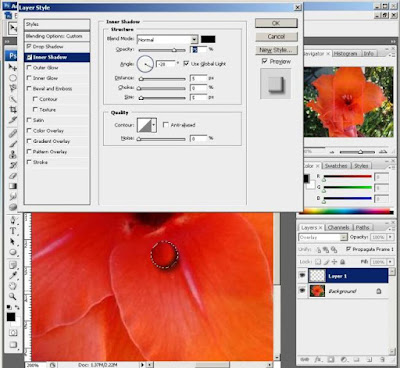Screen dimensions: 400x368
Task: Click the New Style button
Action: (x=276, y=50)
